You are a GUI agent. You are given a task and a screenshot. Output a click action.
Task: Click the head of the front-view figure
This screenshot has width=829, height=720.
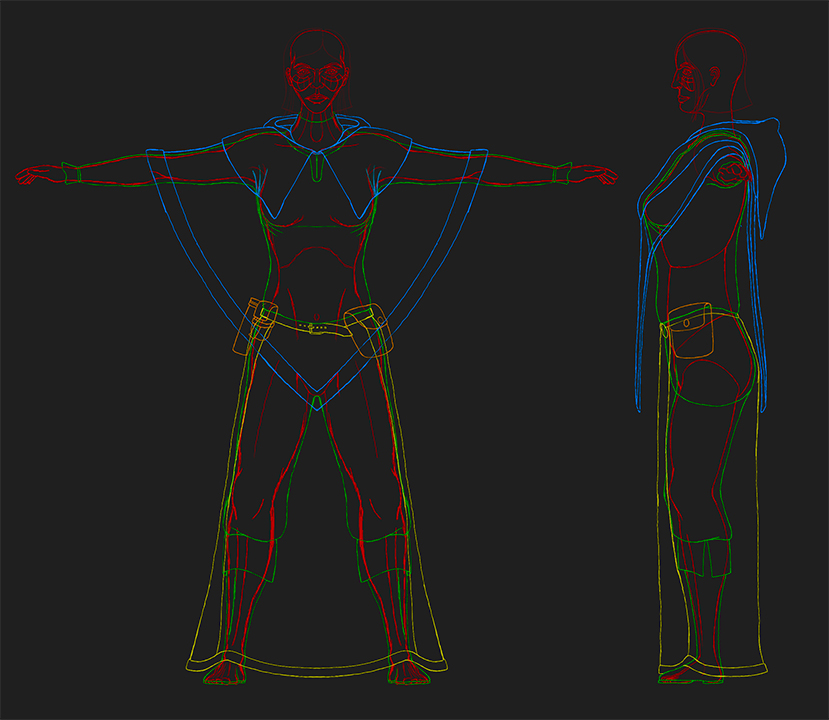pos(317,72)
